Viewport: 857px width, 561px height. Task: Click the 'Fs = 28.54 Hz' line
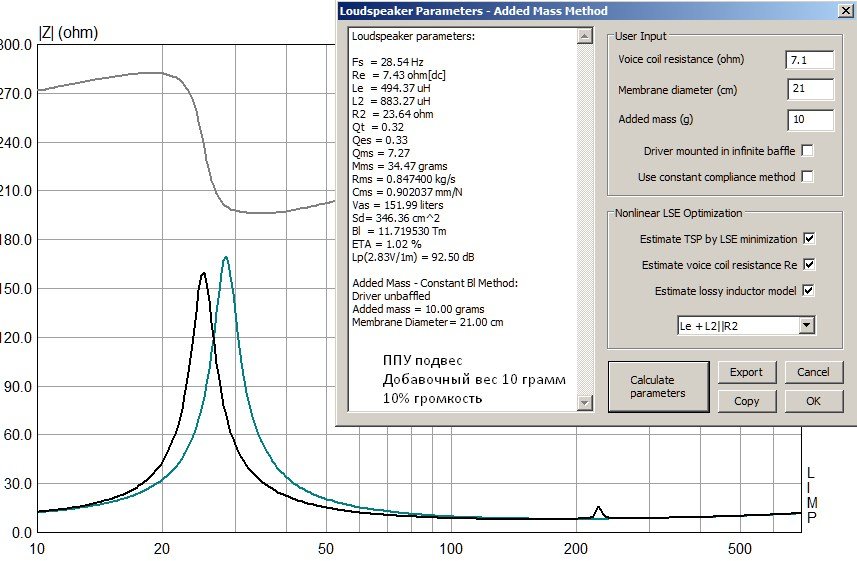tap(388, 62)
